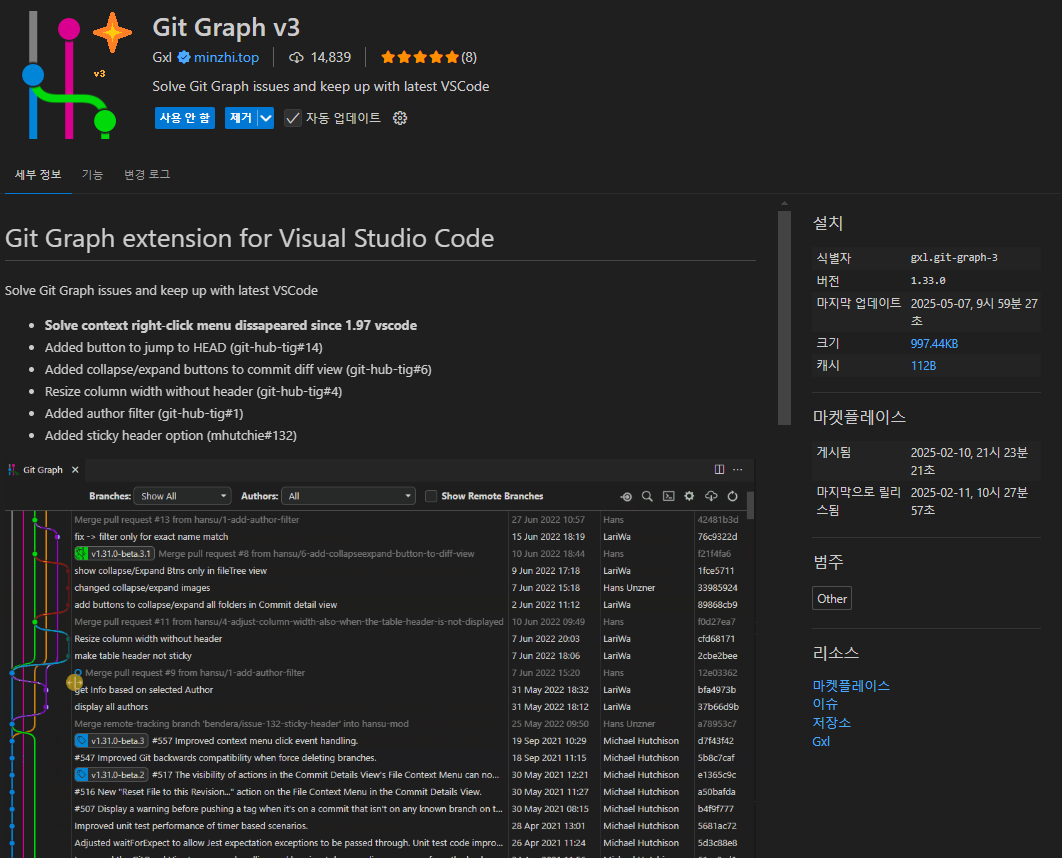
Task: Click the date '19 Sep 2021 10:29'
Action: [x=549, y=741]
